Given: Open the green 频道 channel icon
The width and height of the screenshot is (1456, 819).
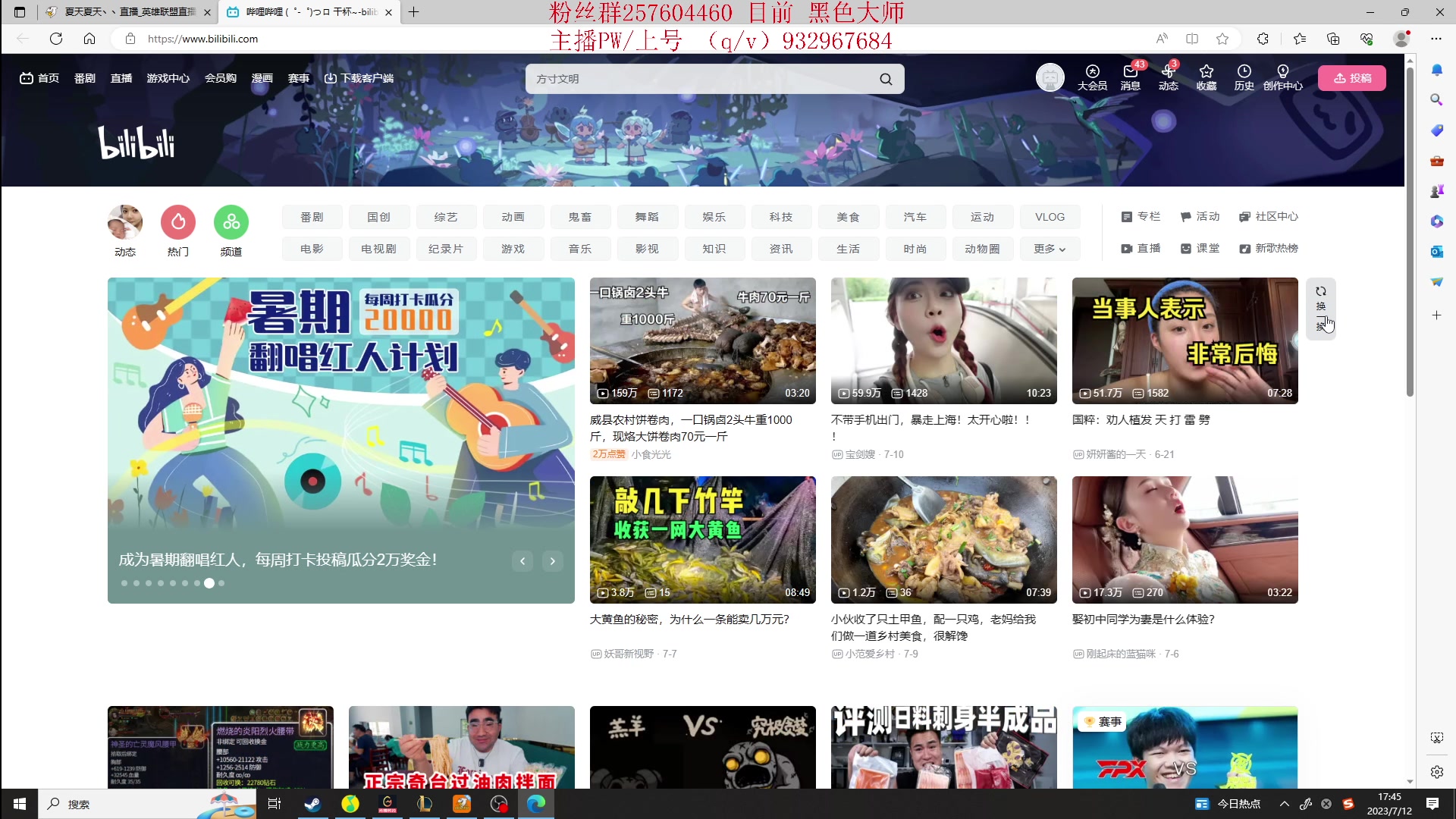Looking at the screenshot, I should [x=231, y=222].
